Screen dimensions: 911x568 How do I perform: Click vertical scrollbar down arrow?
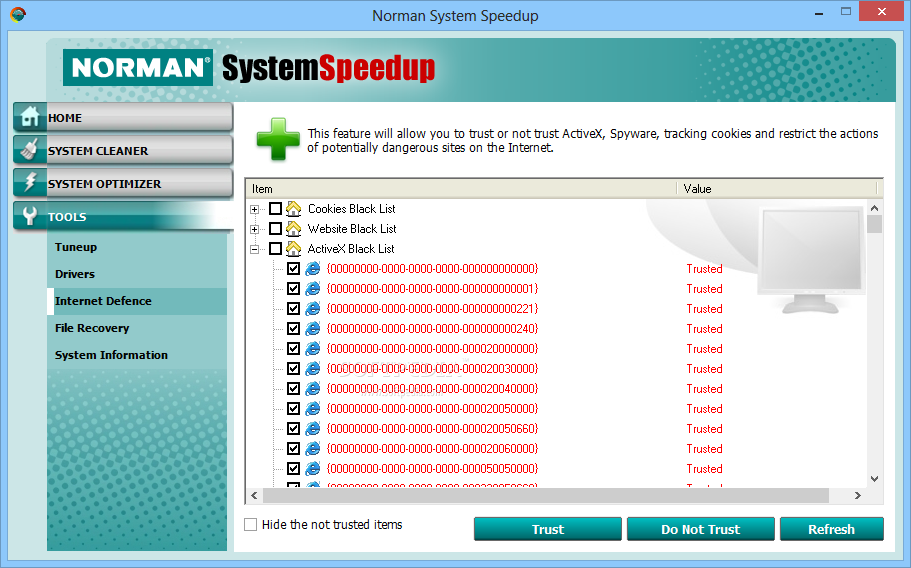pyautogui.click(x=874, y=479)
